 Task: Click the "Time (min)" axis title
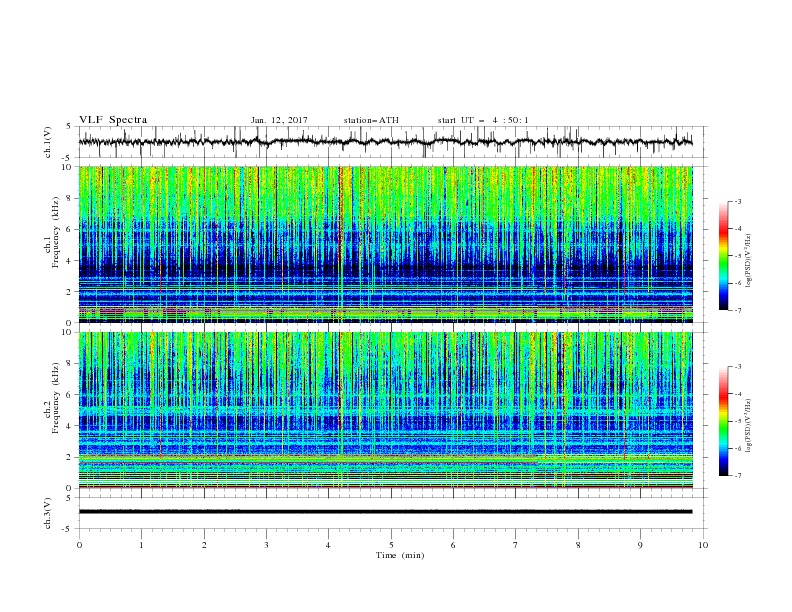coord(400,555)
